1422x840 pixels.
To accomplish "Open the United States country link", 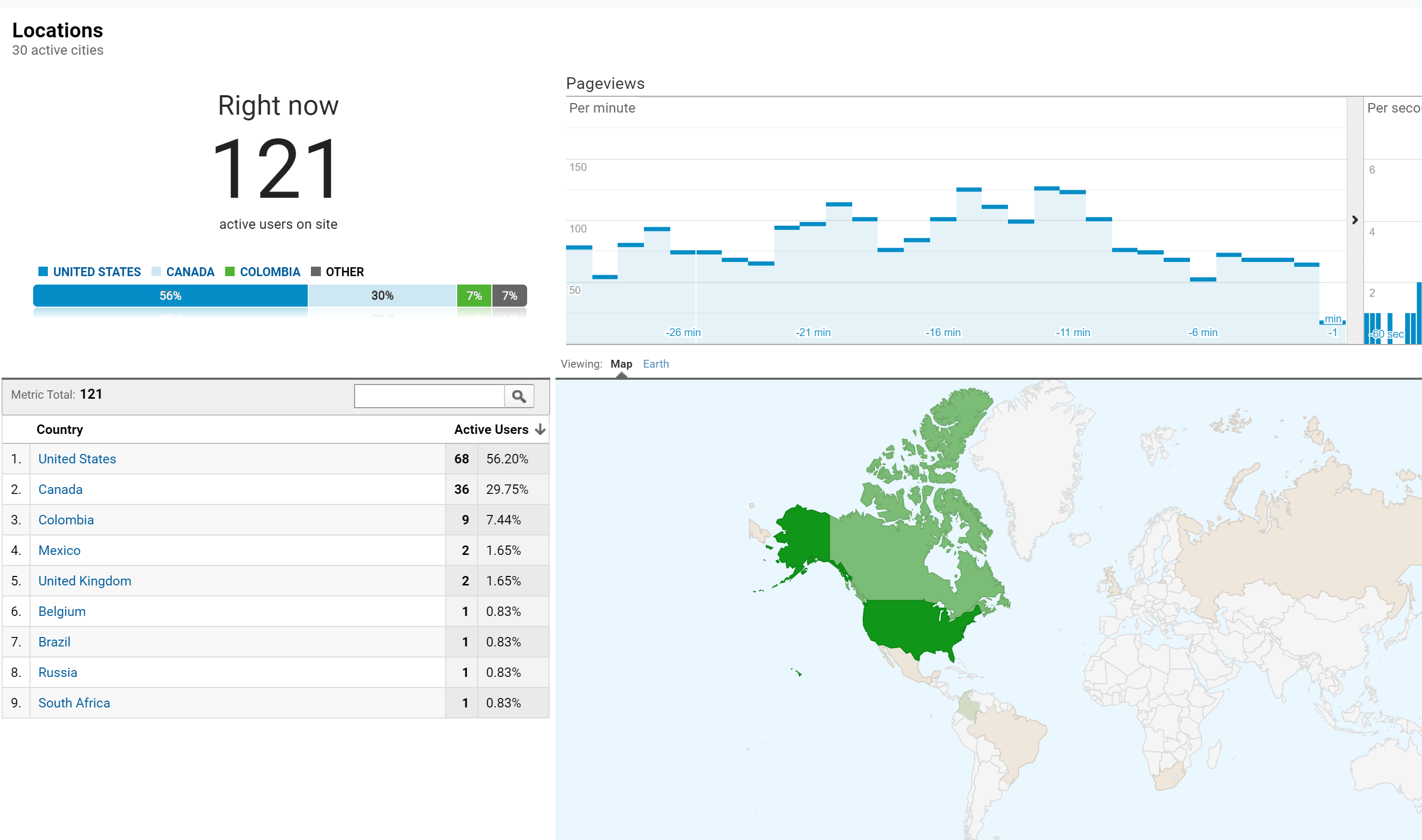I will [x=77, y=459].
